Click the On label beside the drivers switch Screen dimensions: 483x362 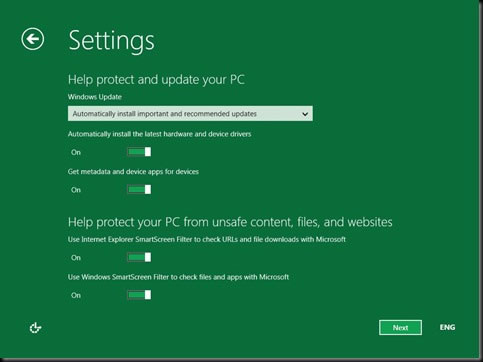[x=76, y=152]
